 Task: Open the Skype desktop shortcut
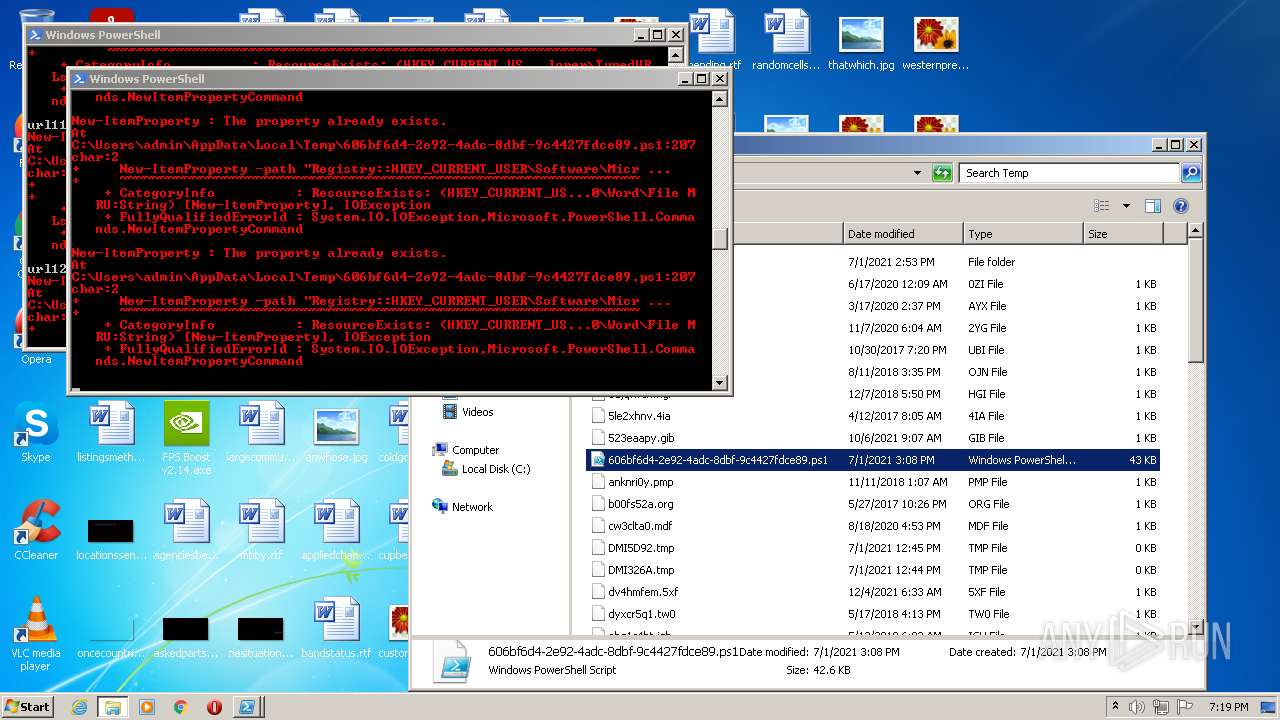point(36,433)
